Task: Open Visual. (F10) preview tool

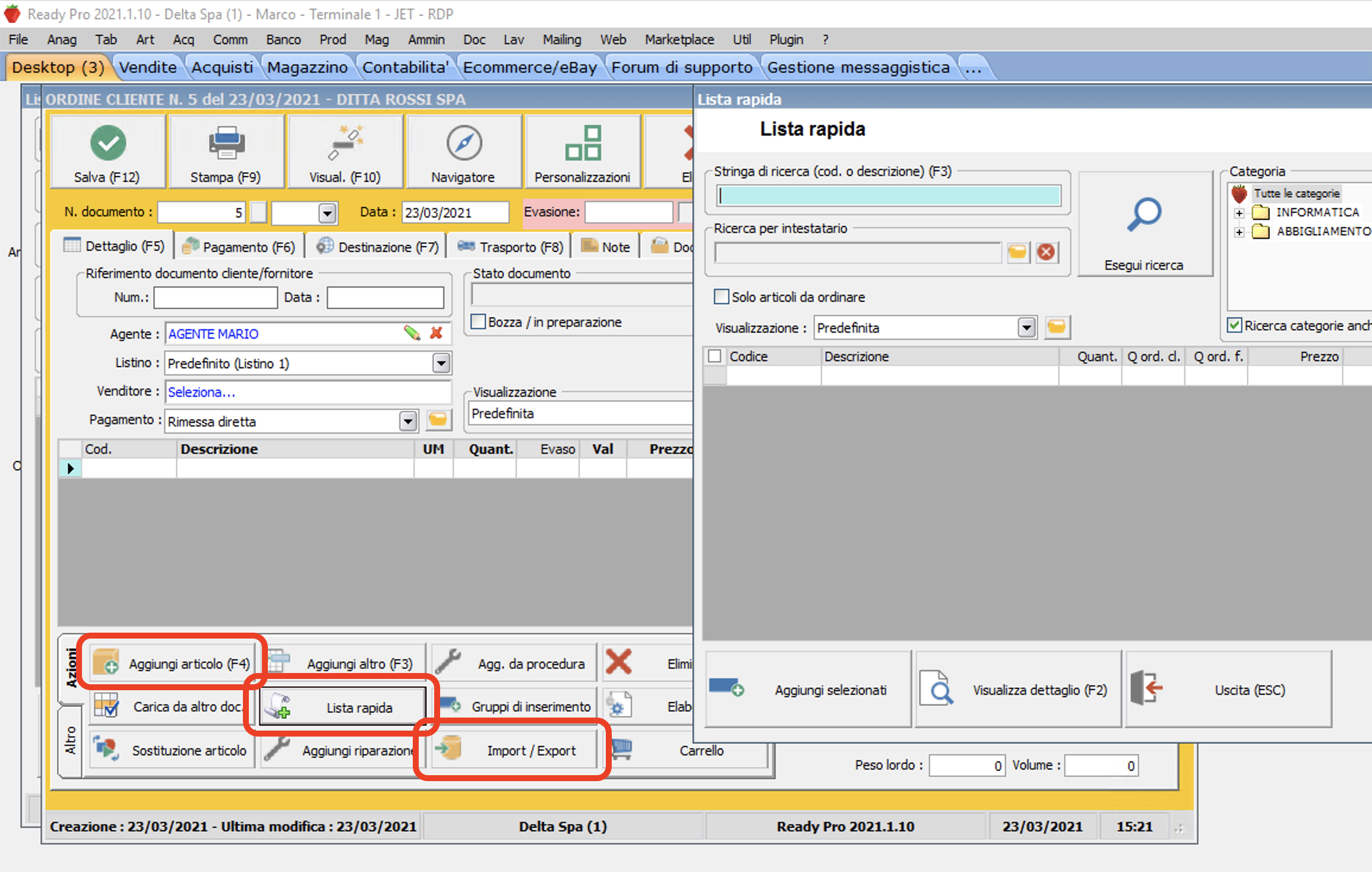Action: click(344, 152)
